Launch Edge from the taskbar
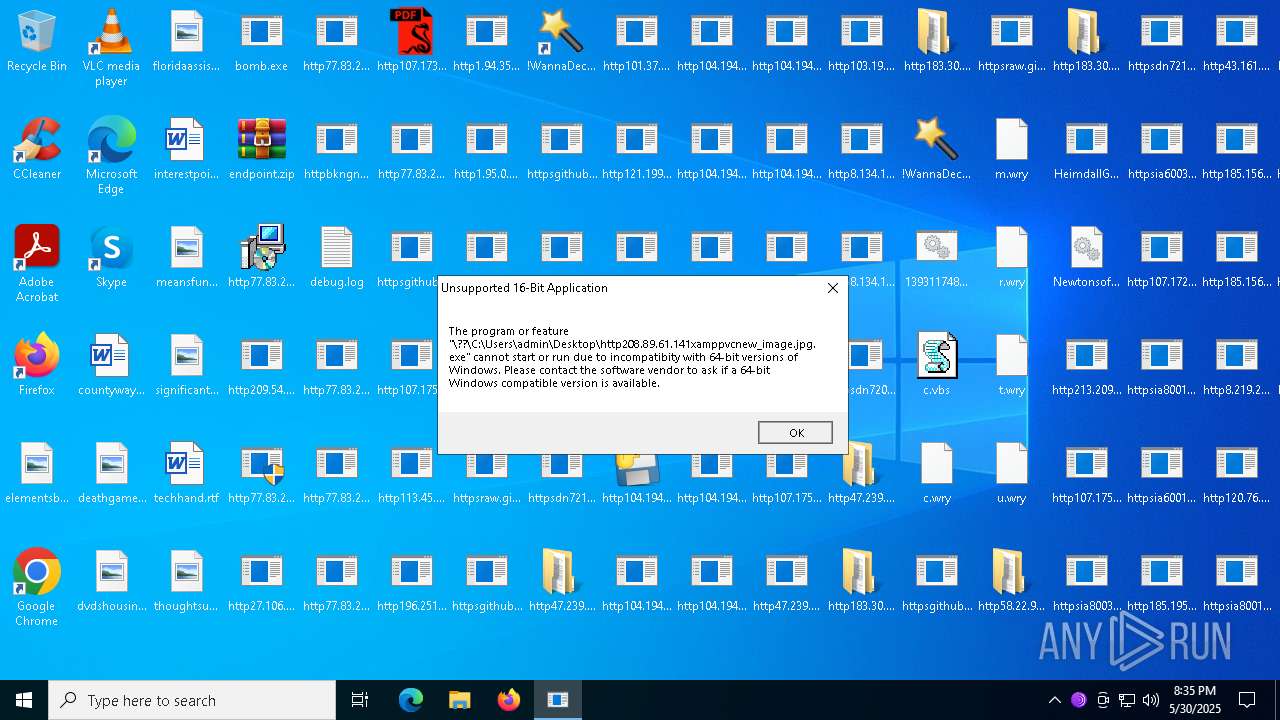1280x720 pixels. [411, 700]
